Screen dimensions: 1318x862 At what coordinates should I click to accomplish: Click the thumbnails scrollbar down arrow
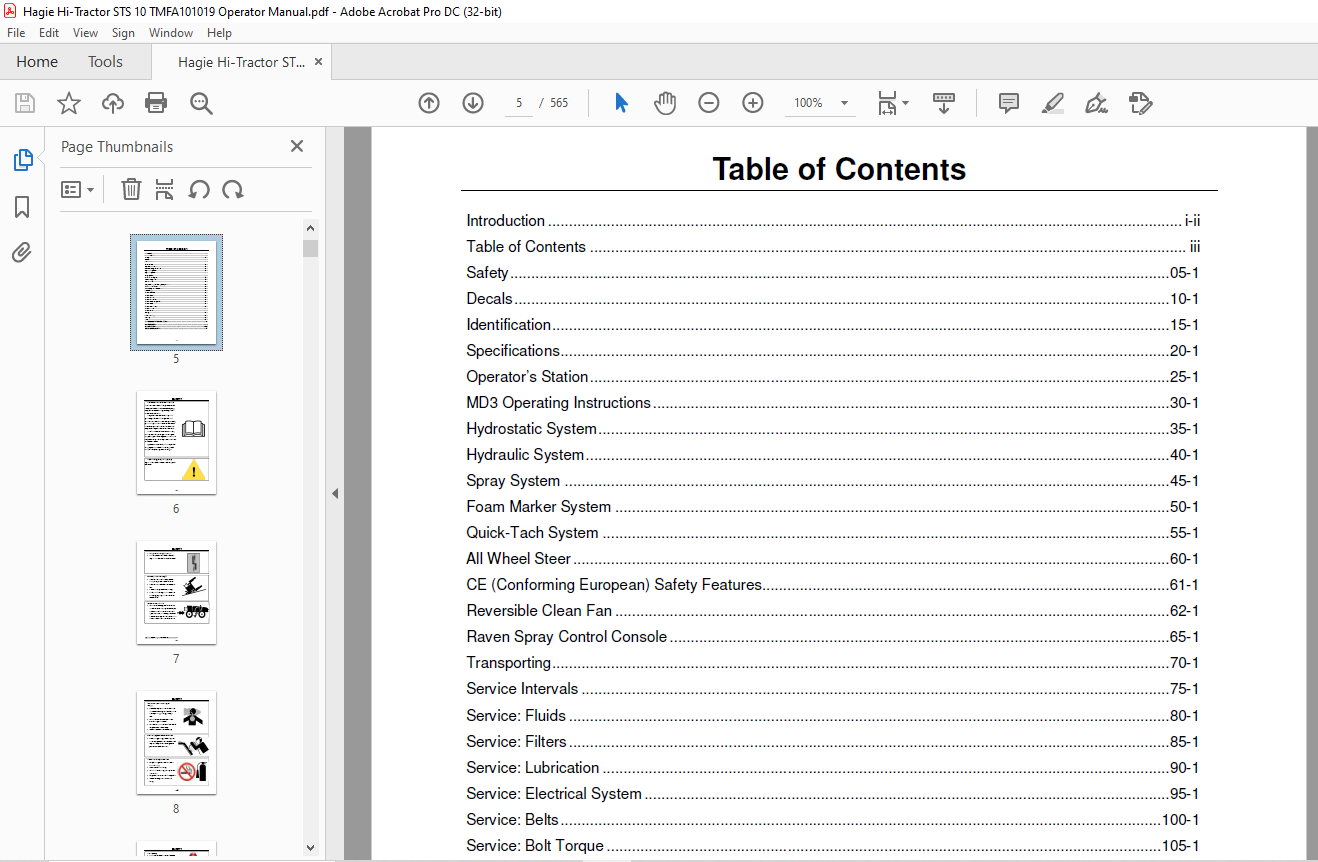pos(310,847)
